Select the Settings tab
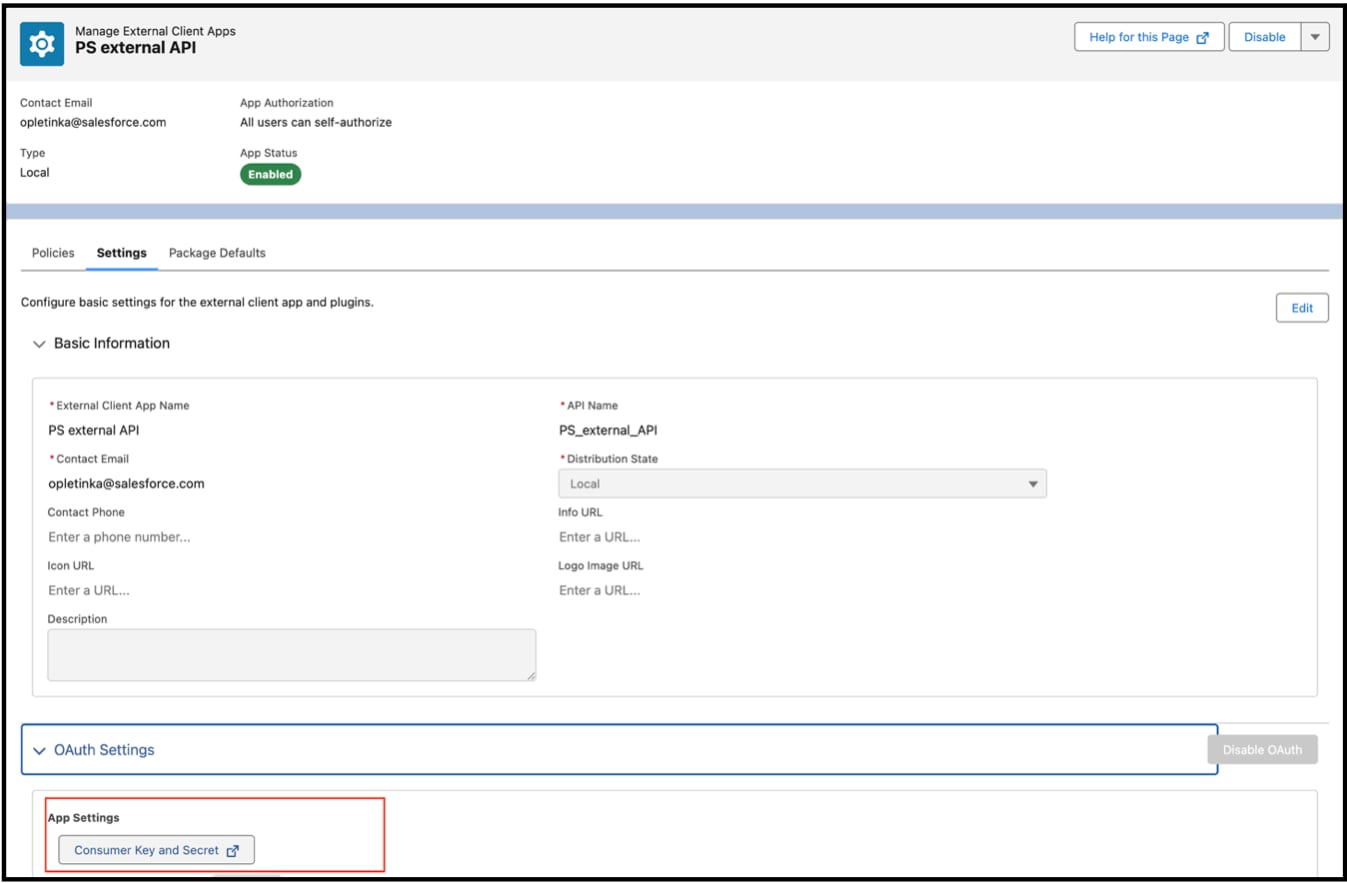This screenshot has width=1347, height=883. pos(122,253)
